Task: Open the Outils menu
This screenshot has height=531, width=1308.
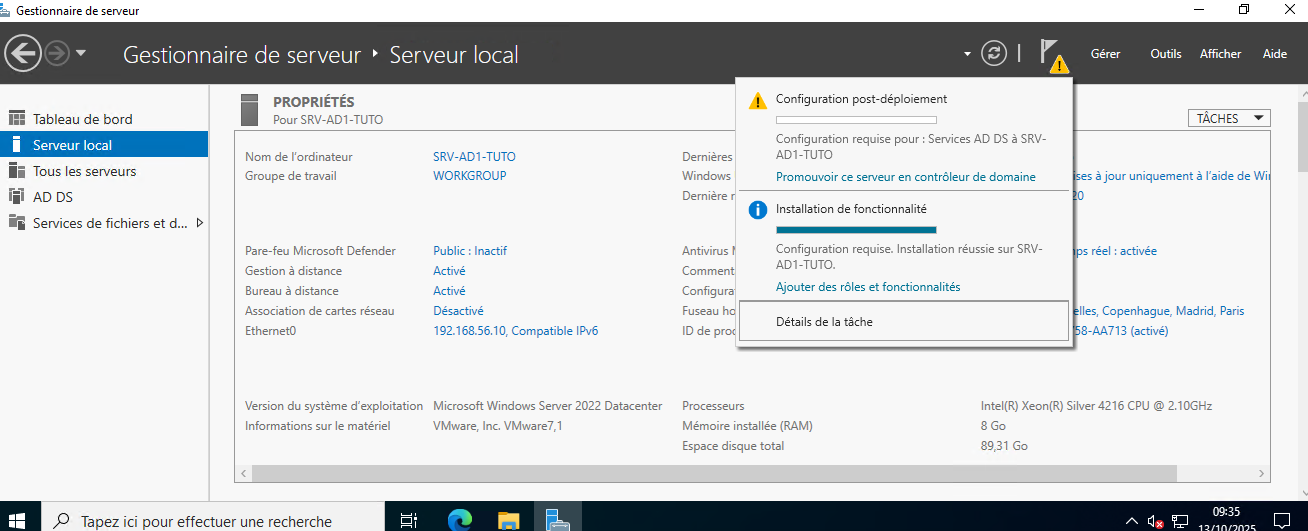Action: pyautogui.click(x=1165, y=54)
